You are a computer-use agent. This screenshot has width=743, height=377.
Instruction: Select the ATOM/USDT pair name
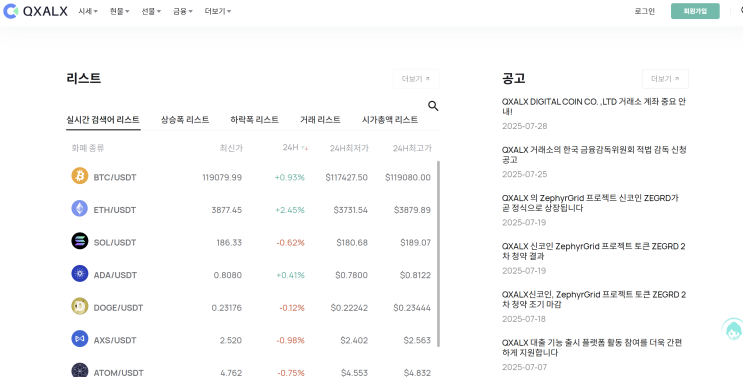click(x=118, y=373)
